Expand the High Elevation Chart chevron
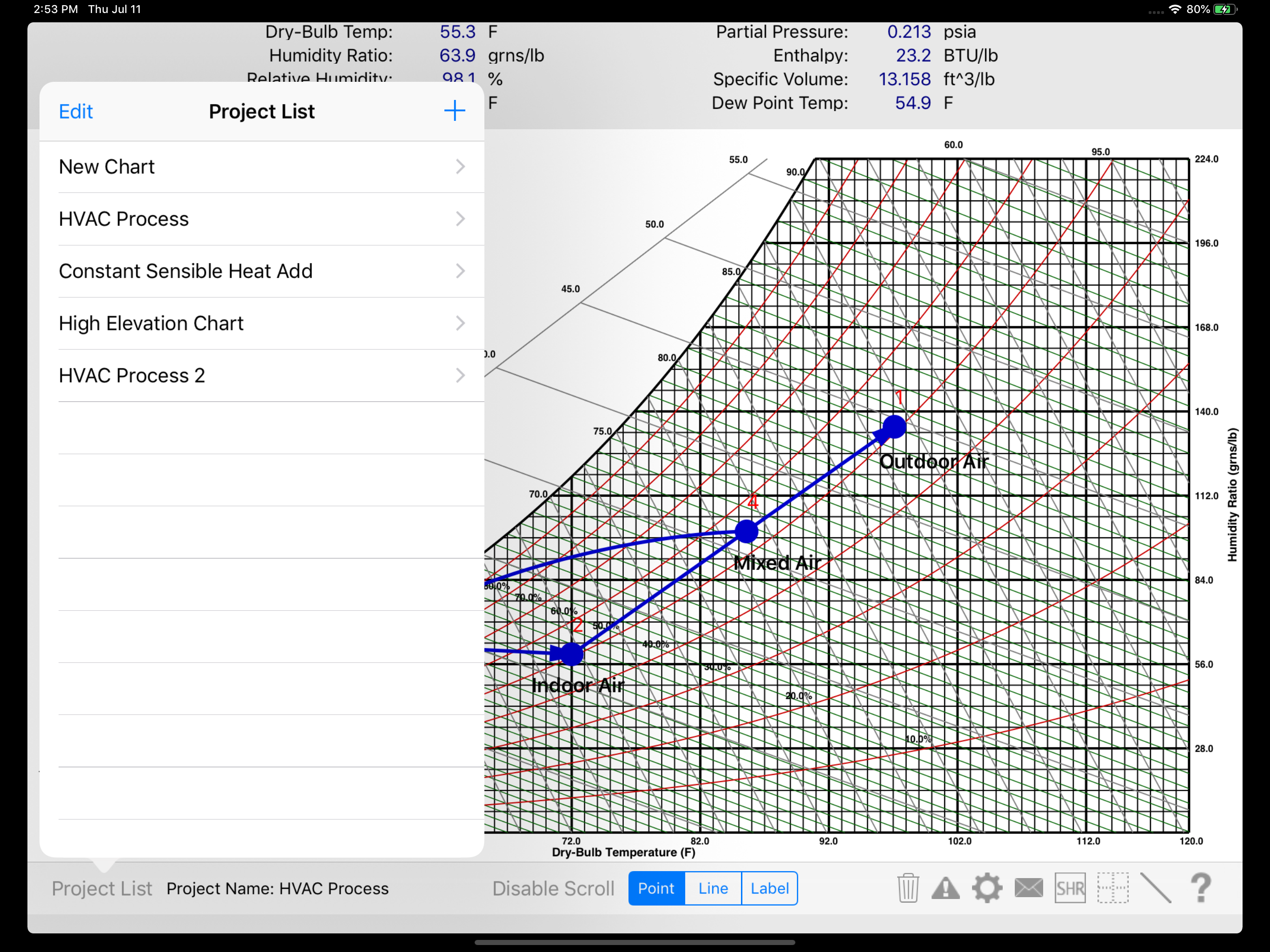This screenshot has height=952, width=1270. (x=460, y=323)
